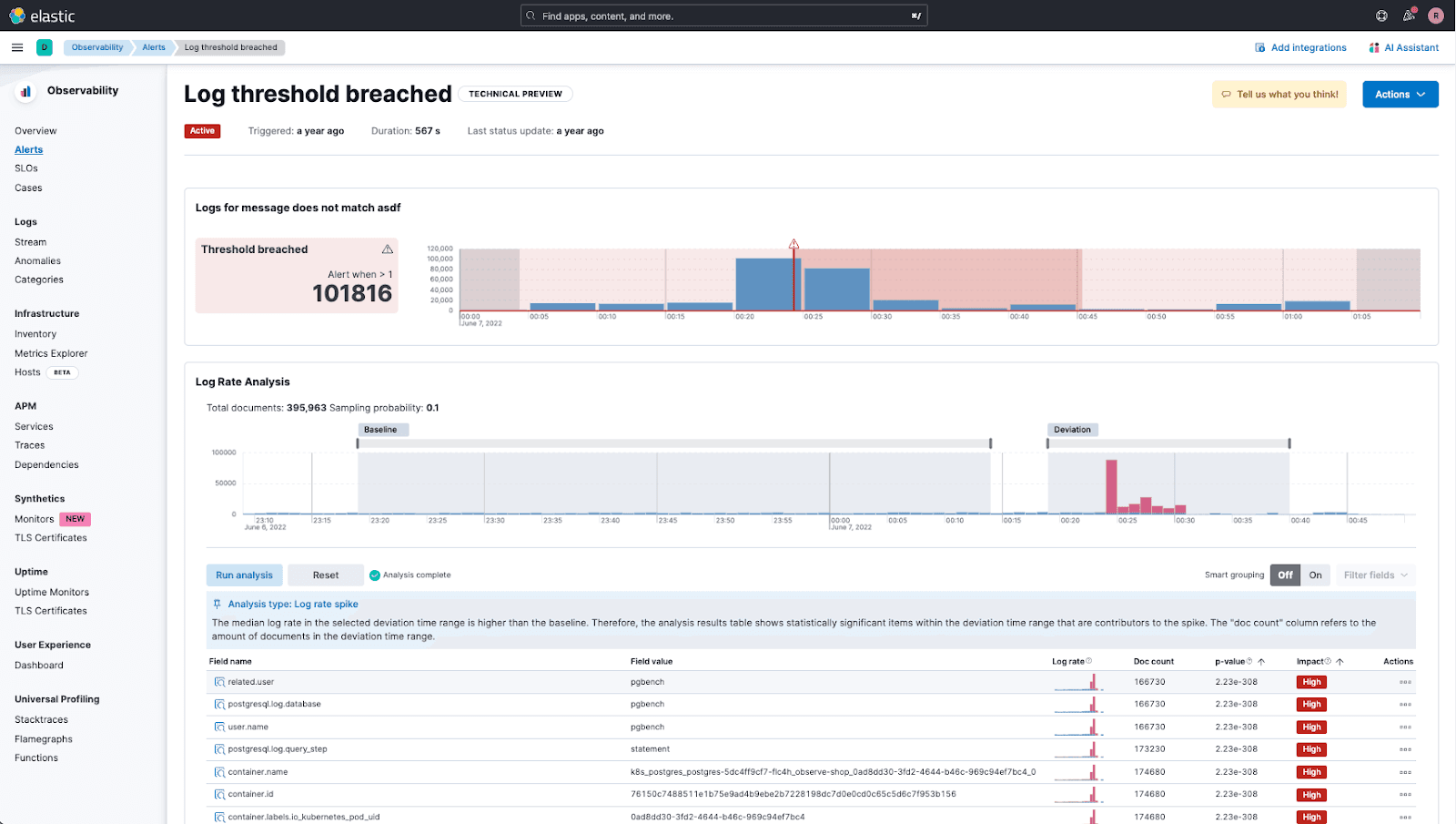Open notifications via the bell icon
The image size is (1456, 824).
pyautogui.click(x=1409, y=15)
